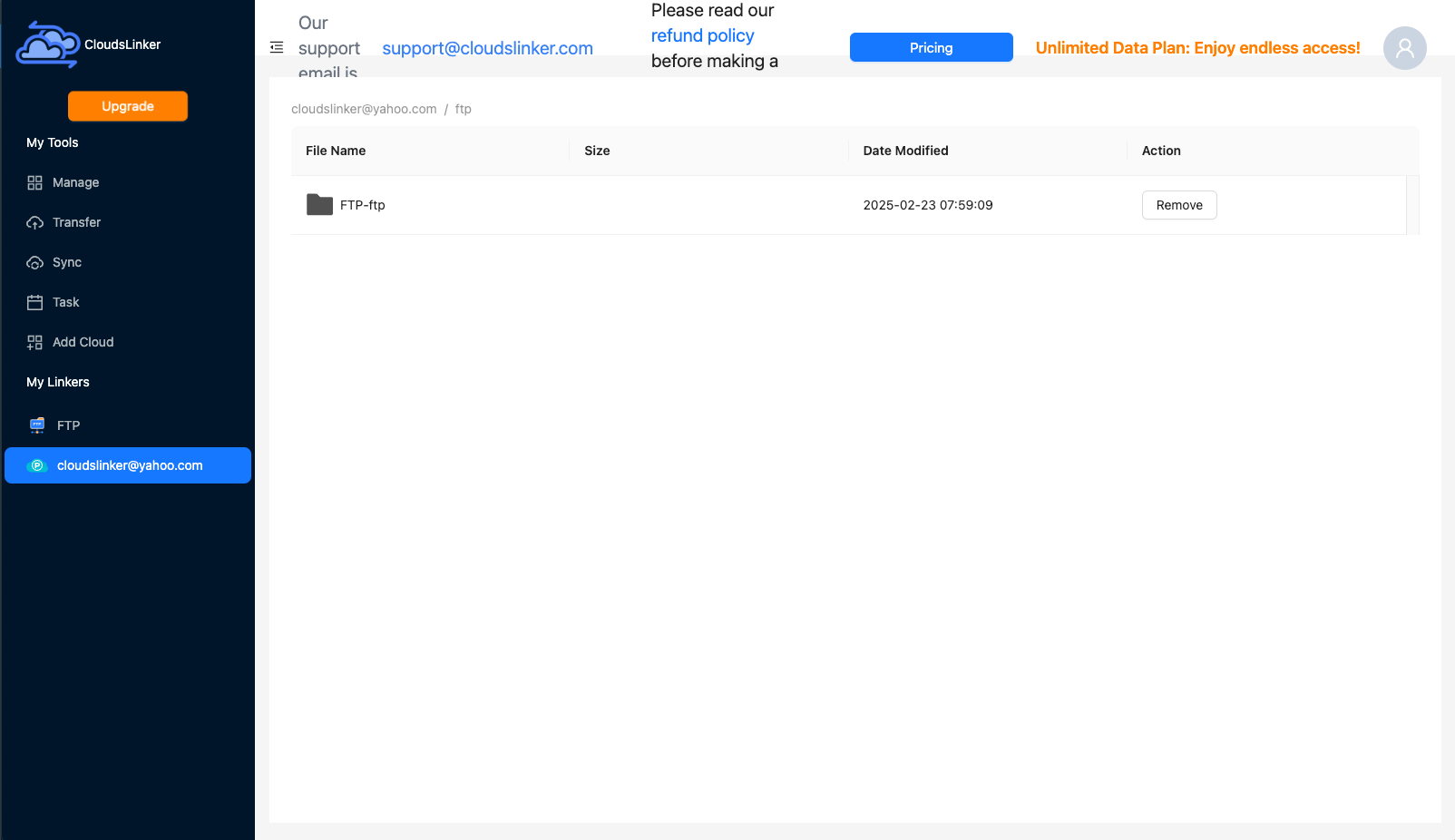
Task: Open the user avatar profile icon
Action: pyautogui.click(x=1404, y=48)
